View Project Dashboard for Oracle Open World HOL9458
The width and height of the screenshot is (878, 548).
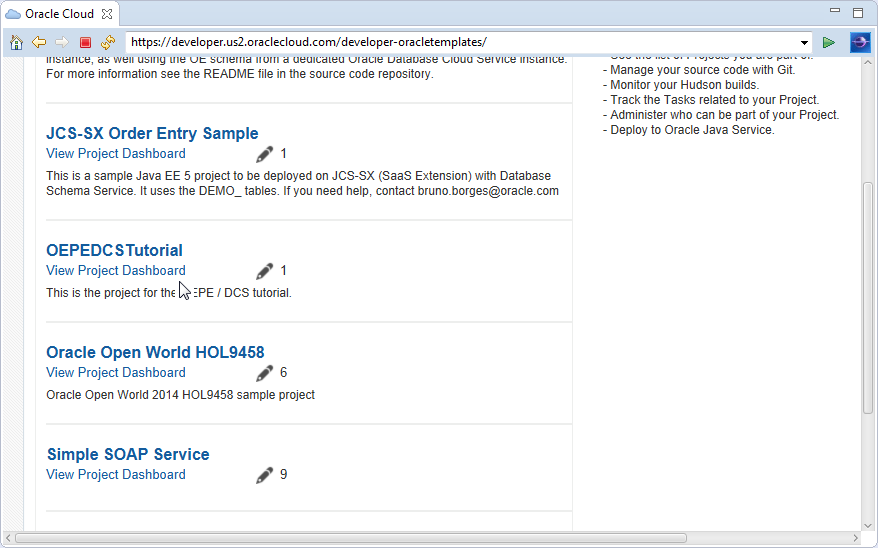pos(116,372)
